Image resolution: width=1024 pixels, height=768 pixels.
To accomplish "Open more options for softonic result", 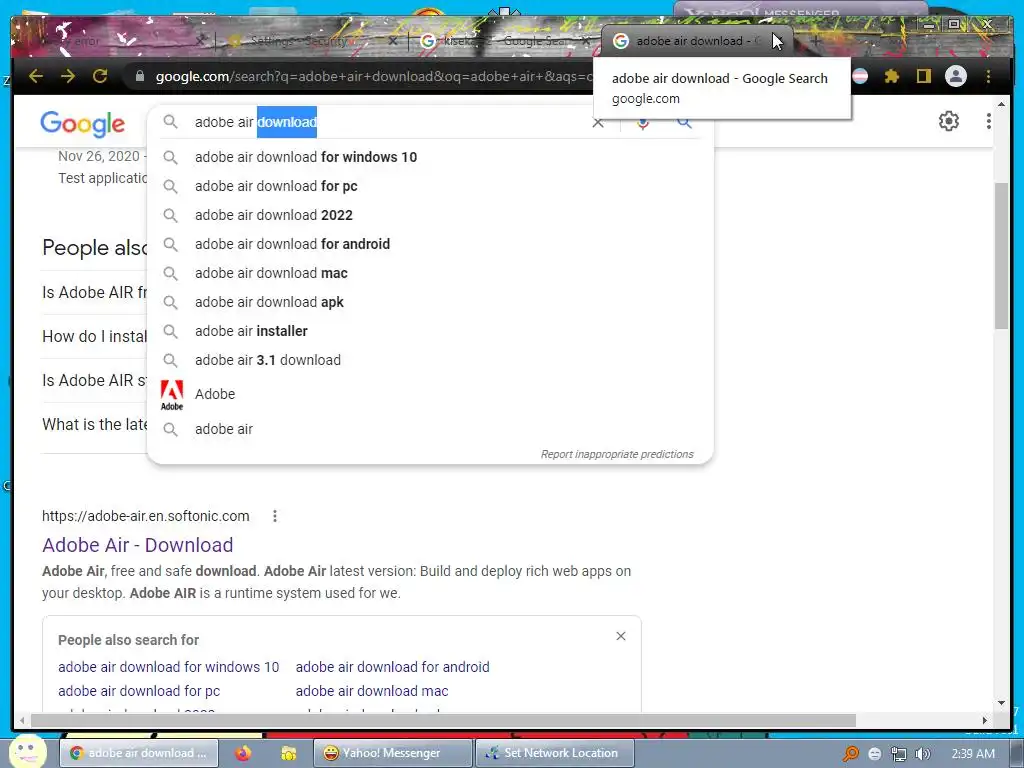I will [x=275, y=516].
